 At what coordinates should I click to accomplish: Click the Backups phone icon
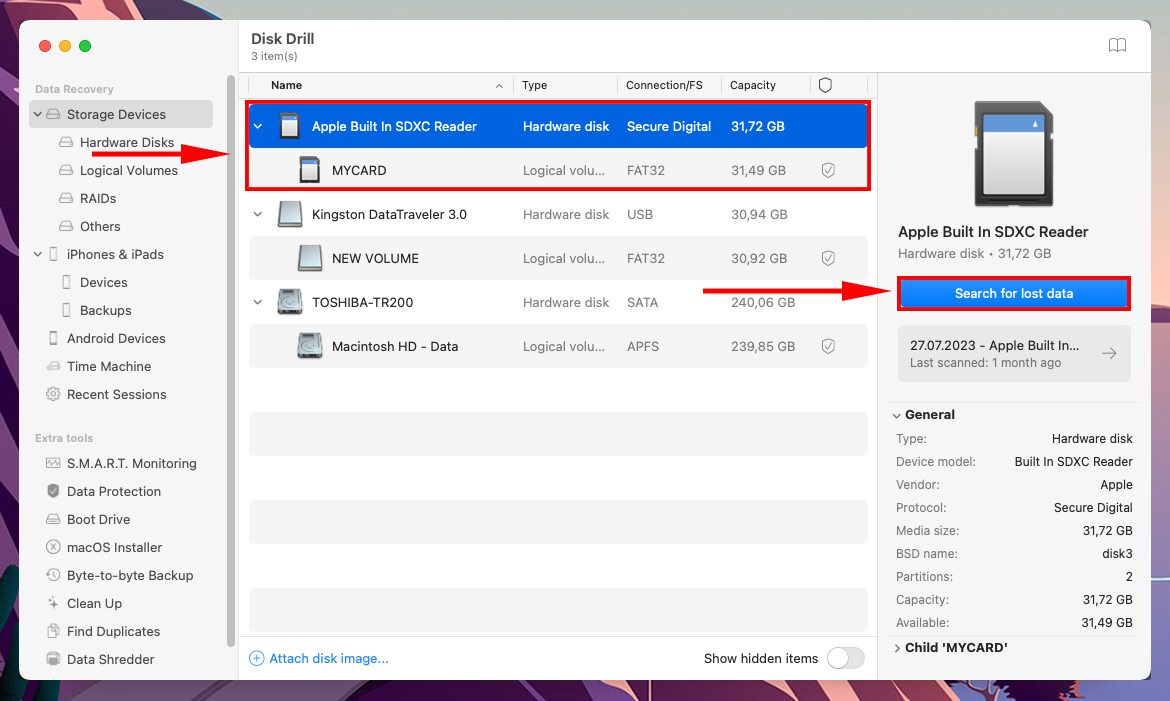(x=66, y=310)
